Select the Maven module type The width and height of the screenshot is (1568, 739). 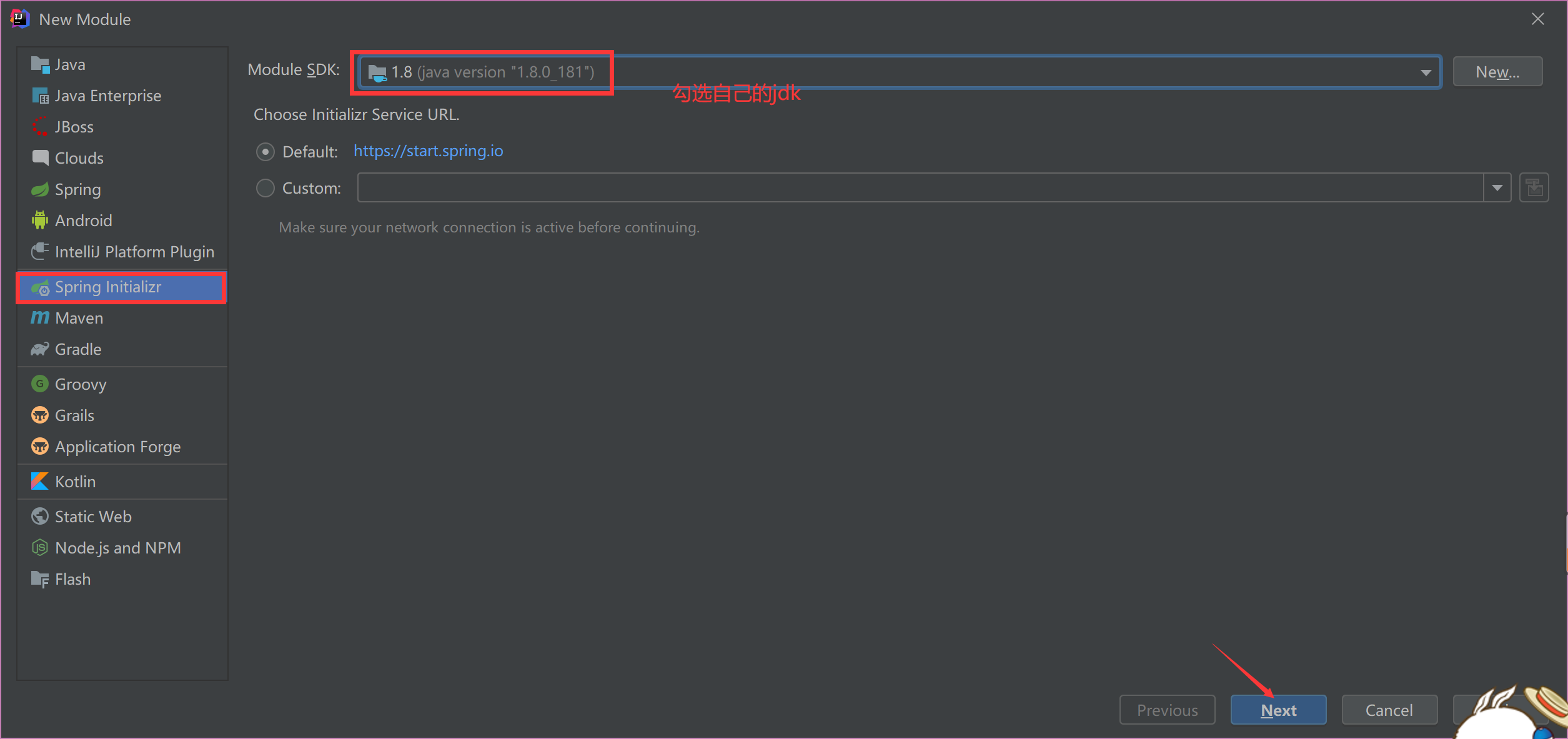coord(80,317)
